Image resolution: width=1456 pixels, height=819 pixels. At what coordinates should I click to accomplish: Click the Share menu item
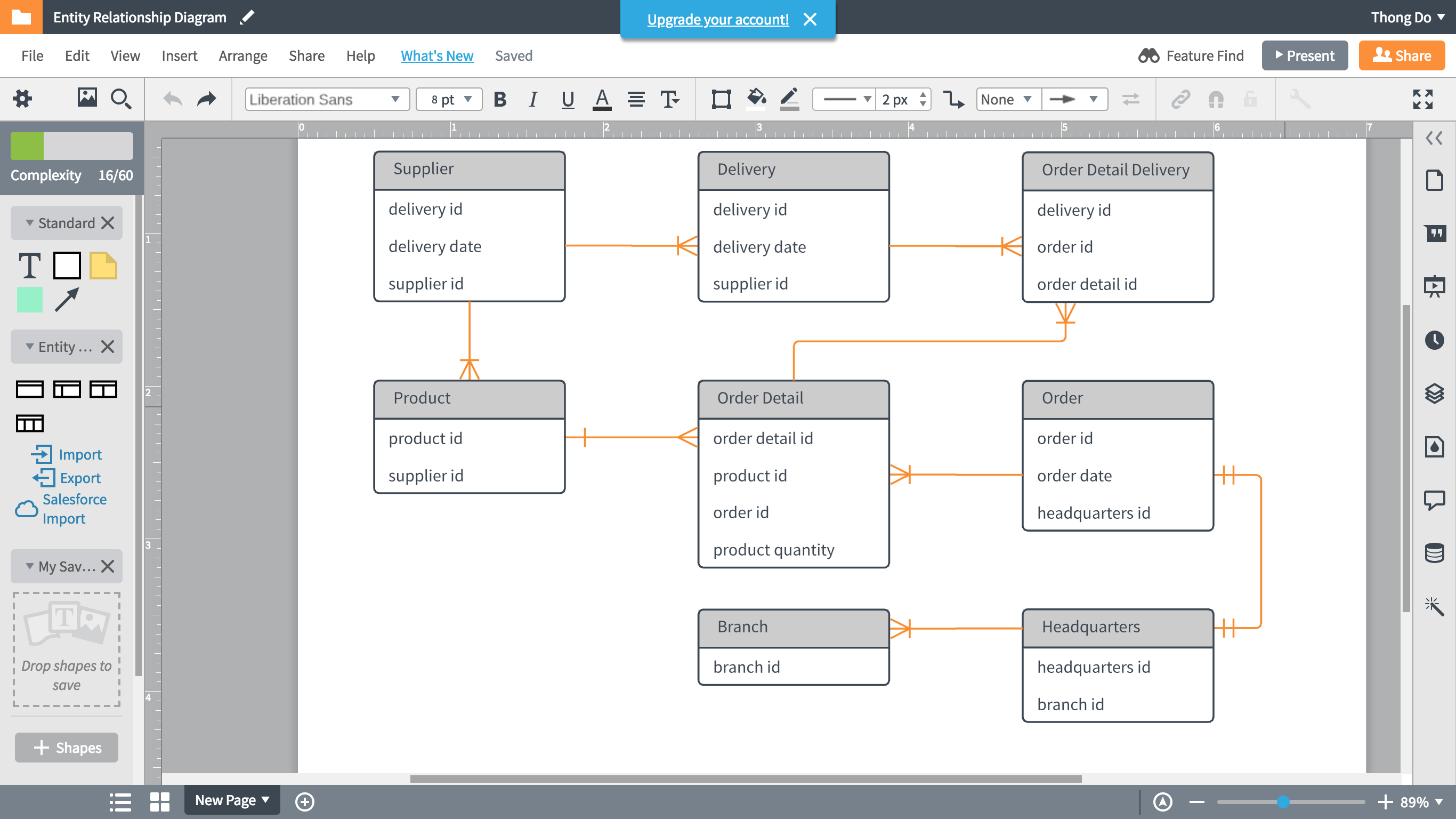(305, 55)
